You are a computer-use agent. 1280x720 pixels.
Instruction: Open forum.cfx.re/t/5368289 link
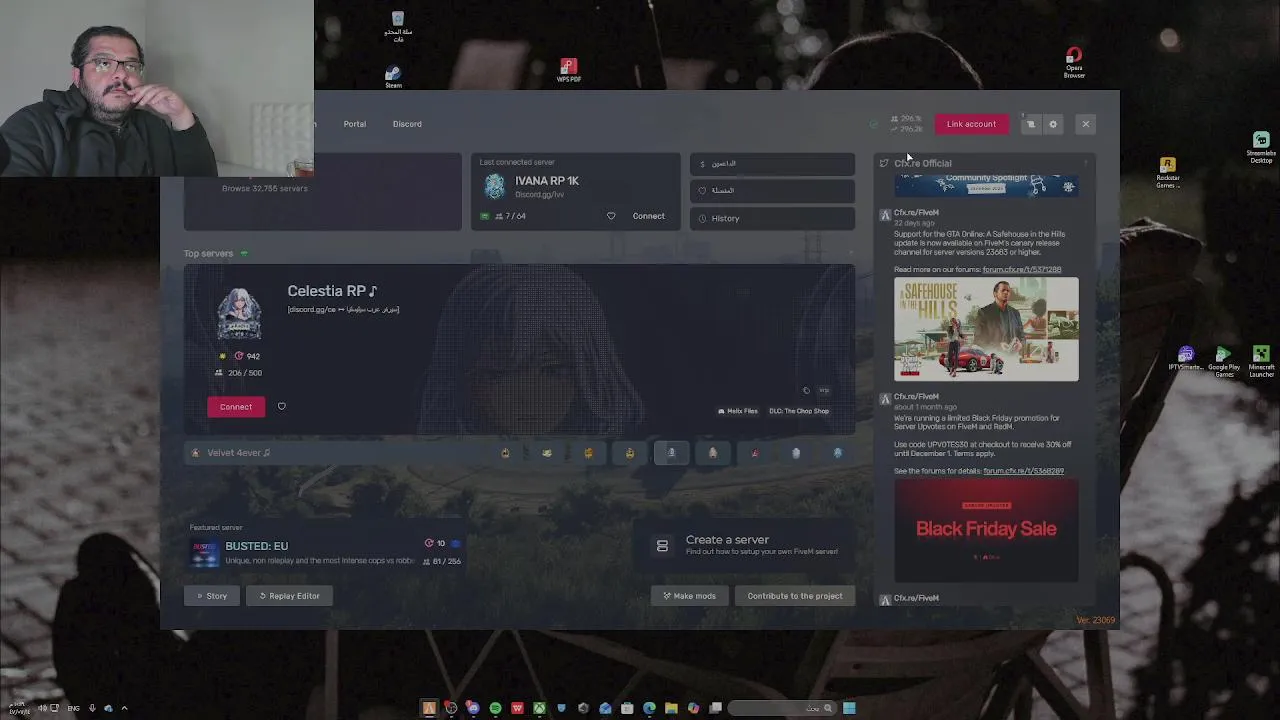point(1023,471)
